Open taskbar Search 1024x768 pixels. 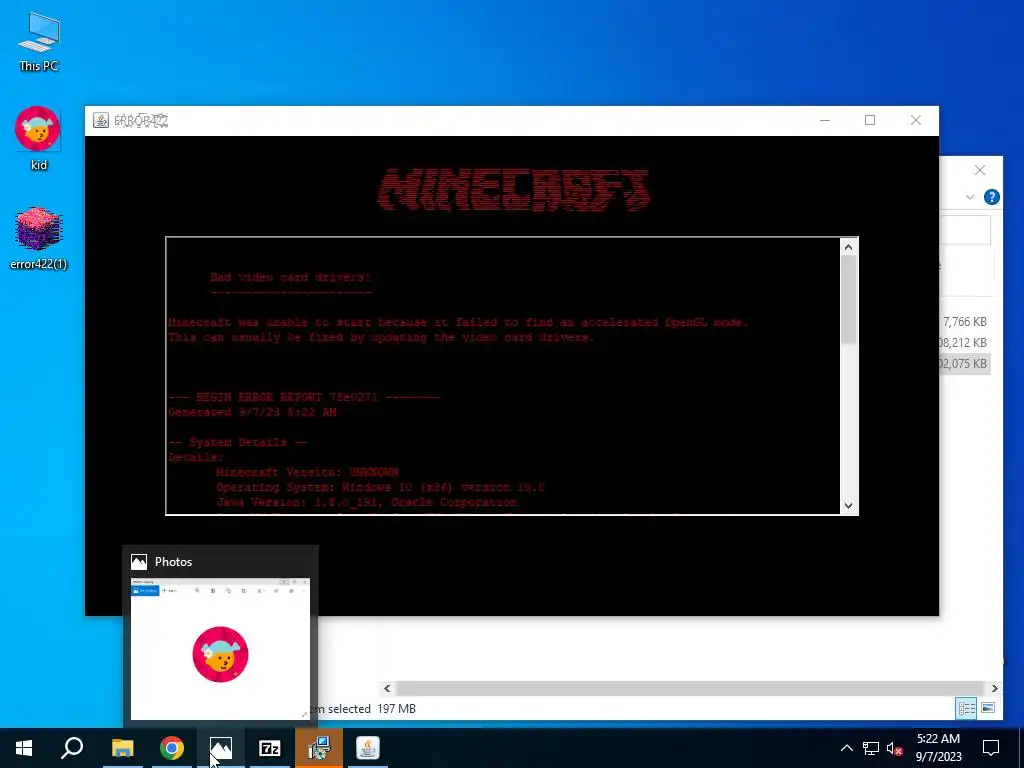(x=72, y=748)
